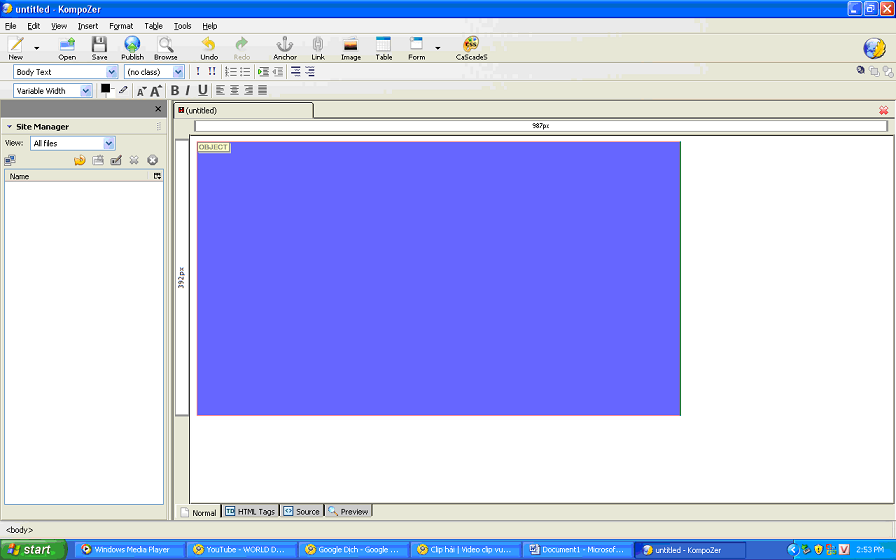Toggle Italic formatting
The height and width of the screenshot is (560, 896).
[187, 90]
